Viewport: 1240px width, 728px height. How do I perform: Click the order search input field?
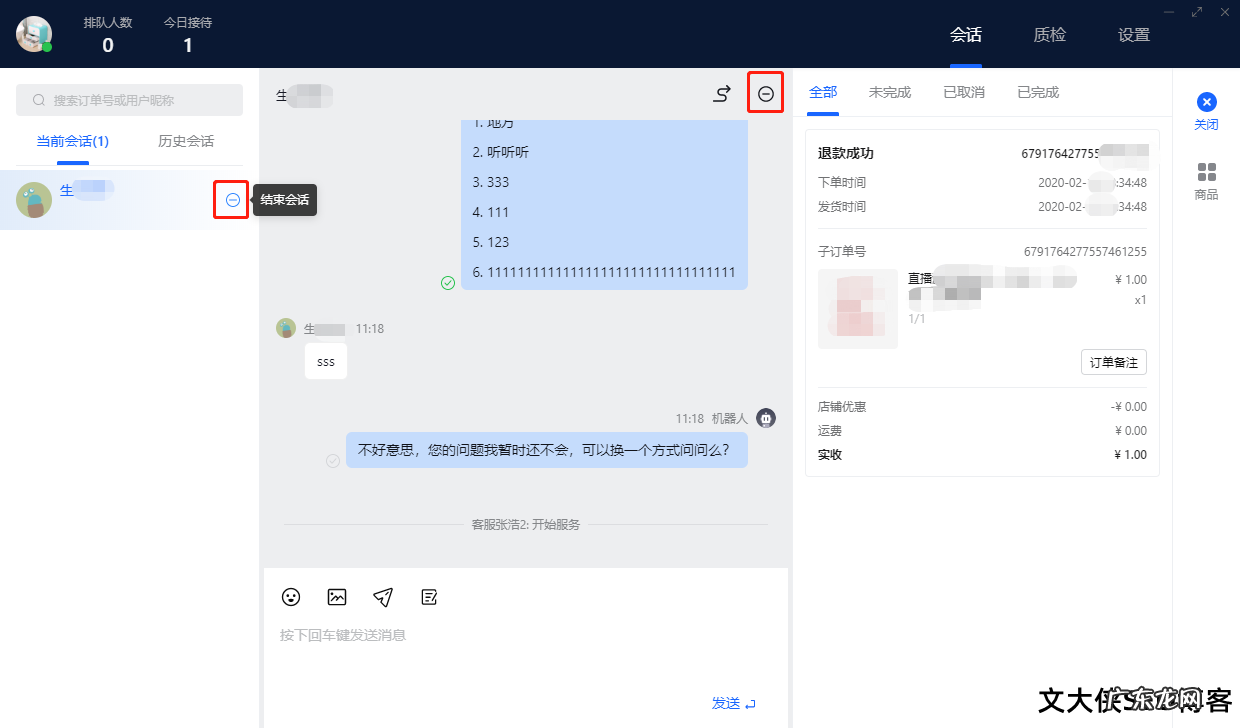pyautogui.click(x=129, y=100)
